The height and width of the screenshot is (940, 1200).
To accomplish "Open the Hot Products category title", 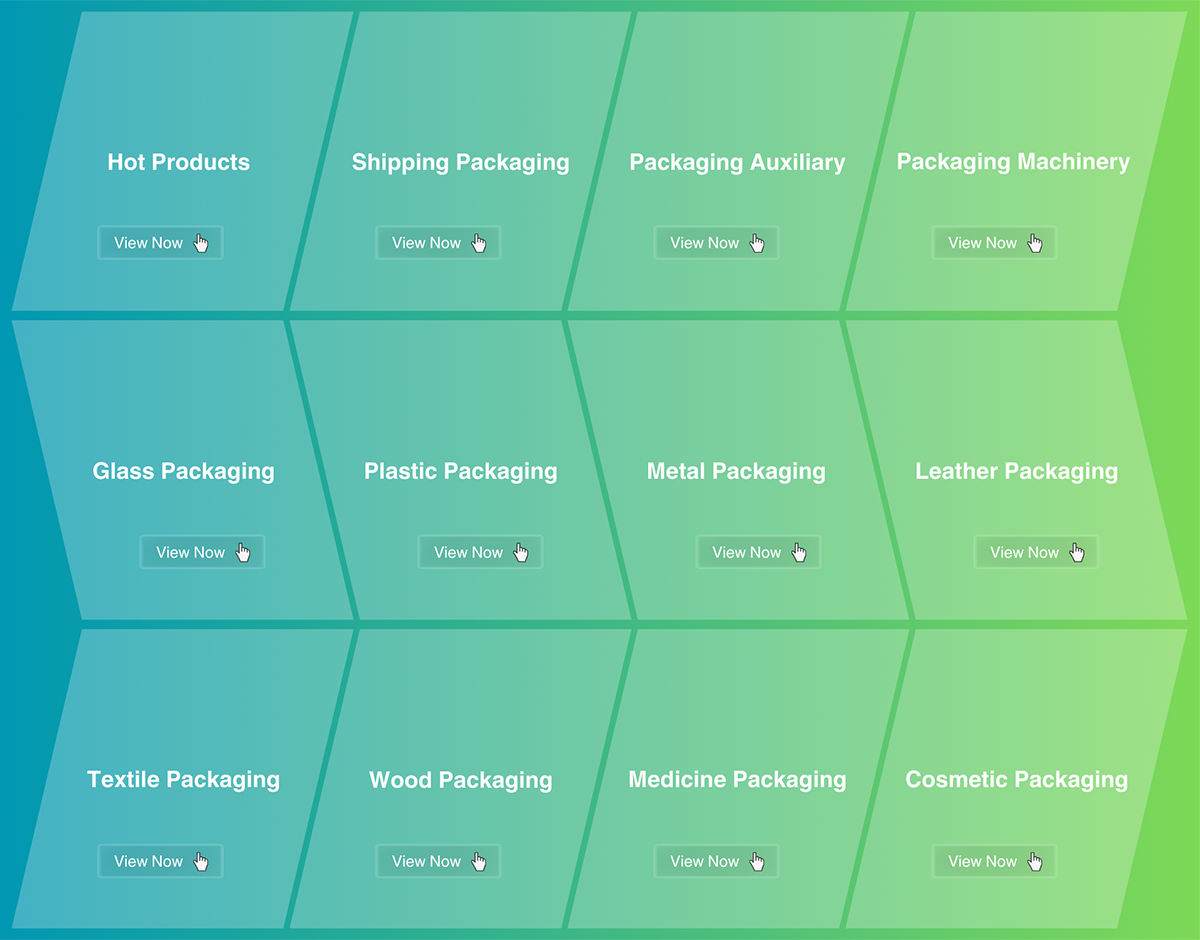I will coord(179,162).
